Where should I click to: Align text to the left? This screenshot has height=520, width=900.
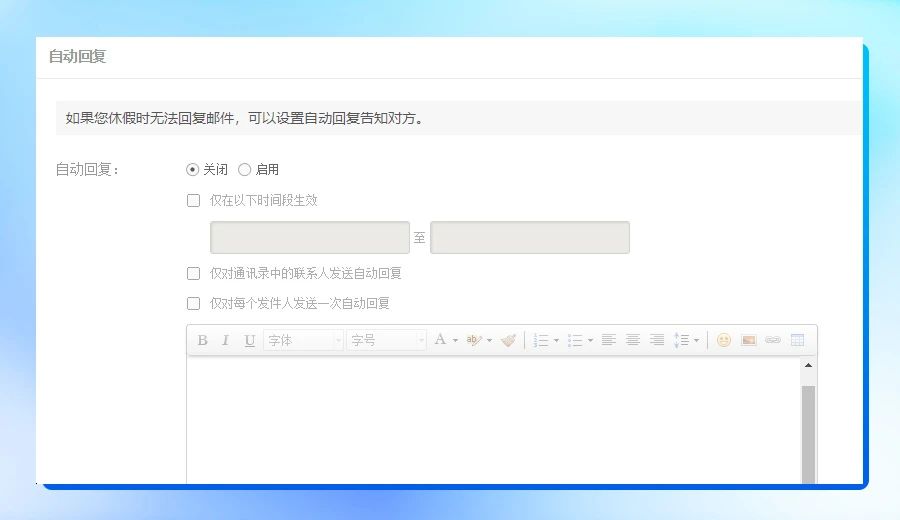(608, 340)
